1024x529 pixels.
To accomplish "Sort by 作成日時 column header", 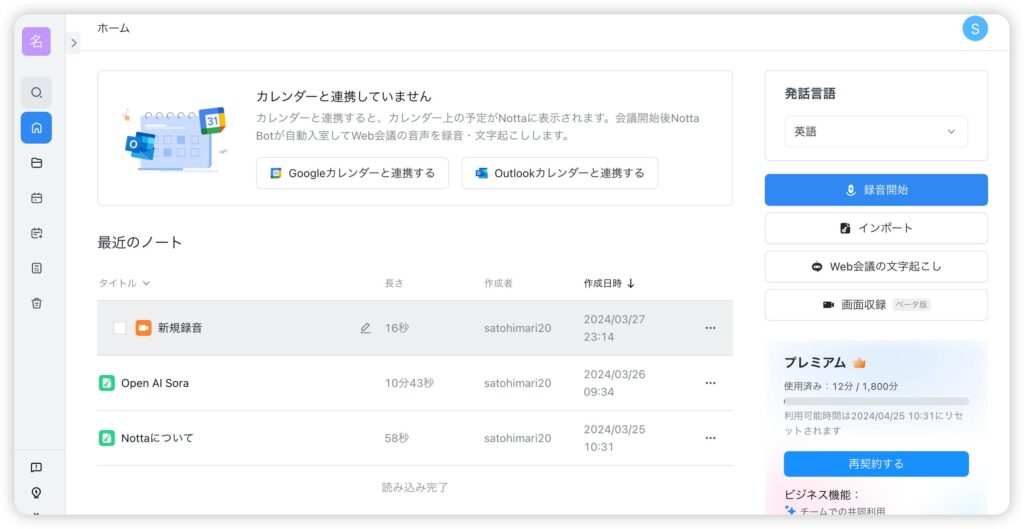I will [609, 283].
